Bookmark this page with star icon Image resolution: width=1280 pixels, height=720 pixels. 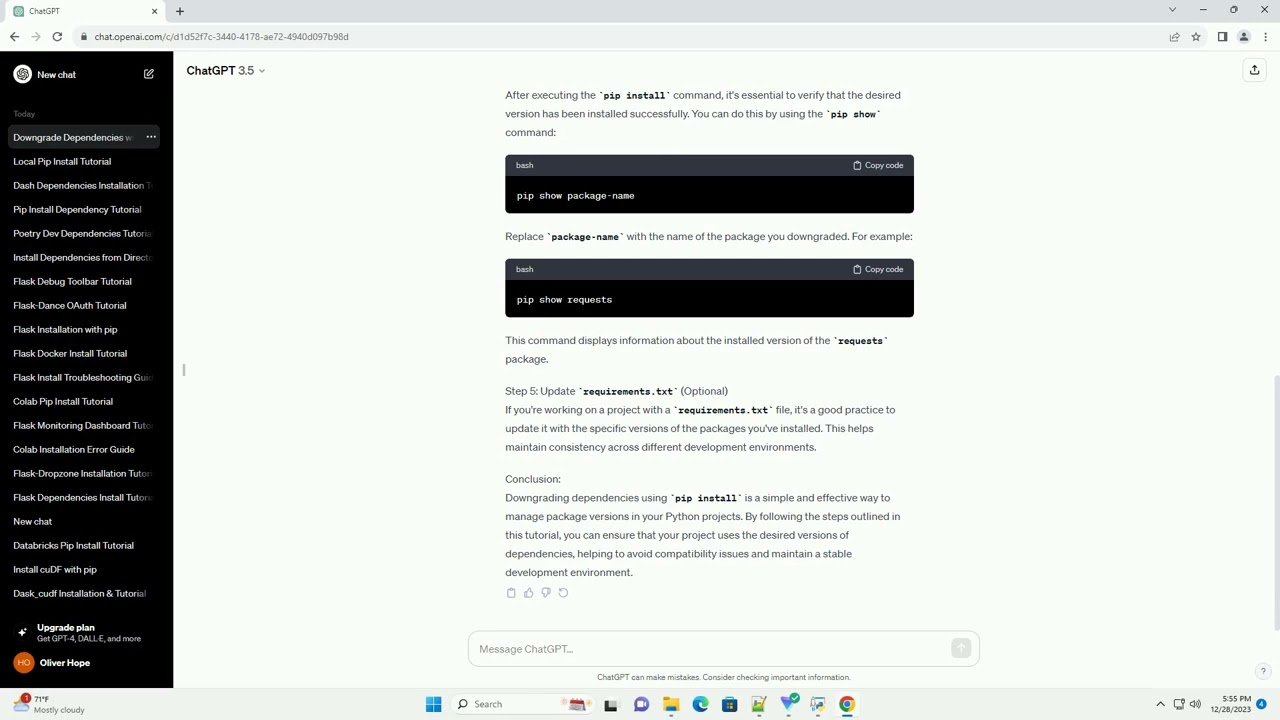1196,37
